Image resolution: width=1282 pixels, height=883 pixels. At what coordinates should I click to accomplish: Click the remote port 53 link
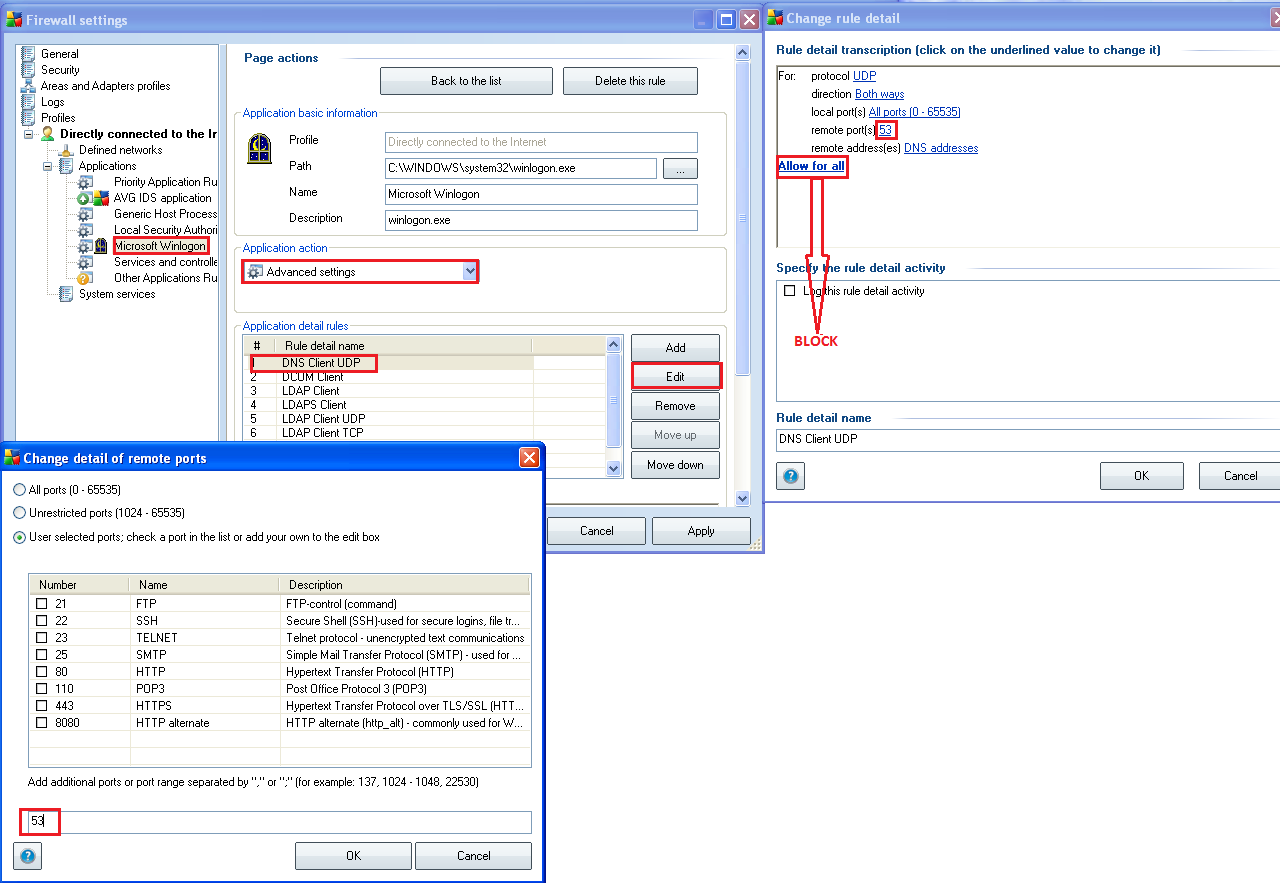pyautogui.click(x=886, y=130)
